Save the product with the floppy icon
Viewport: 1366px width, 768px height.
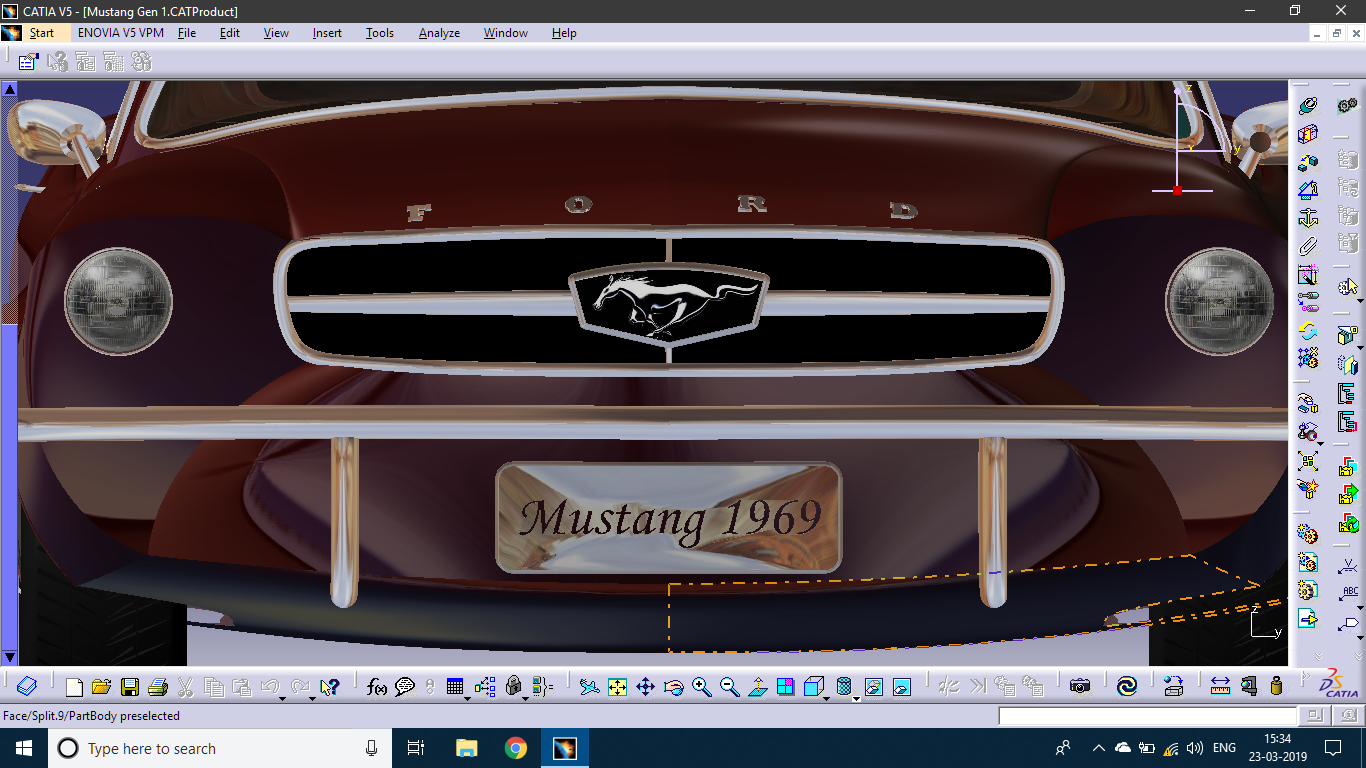(129, 687)
